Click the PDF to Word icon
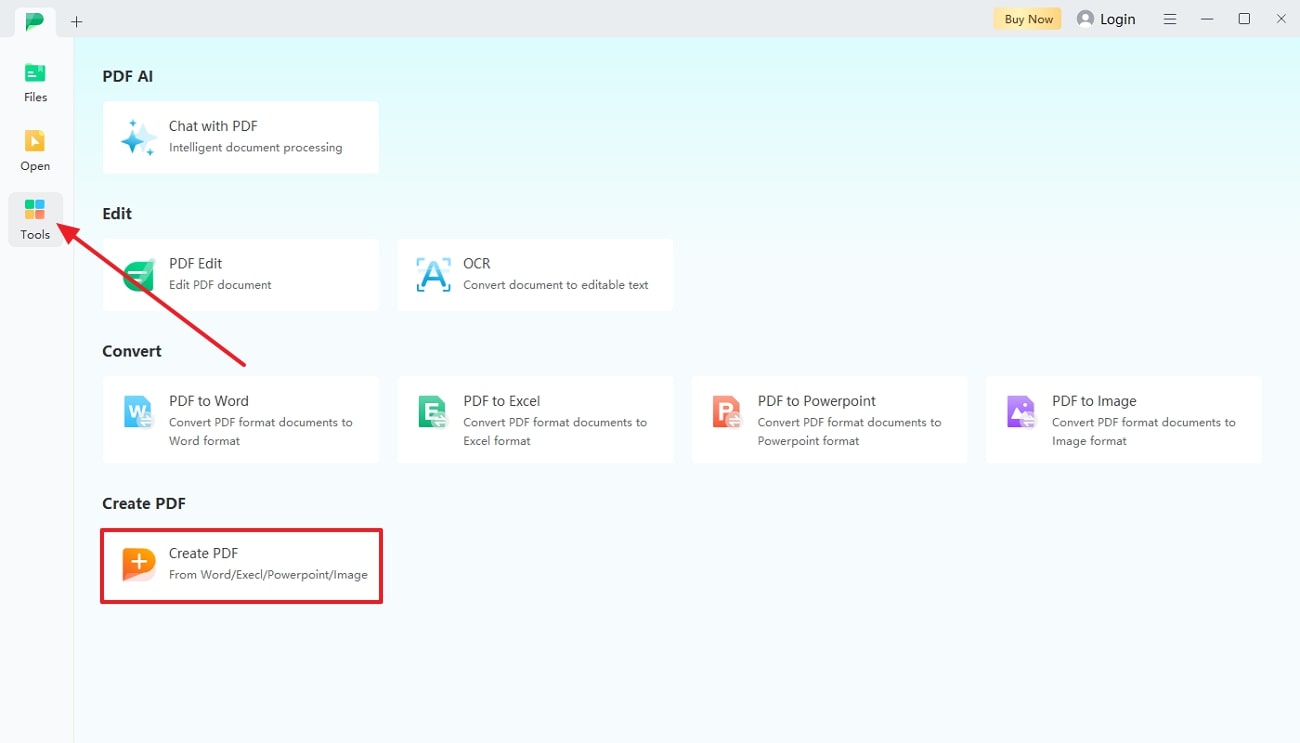 pos(138,412)
